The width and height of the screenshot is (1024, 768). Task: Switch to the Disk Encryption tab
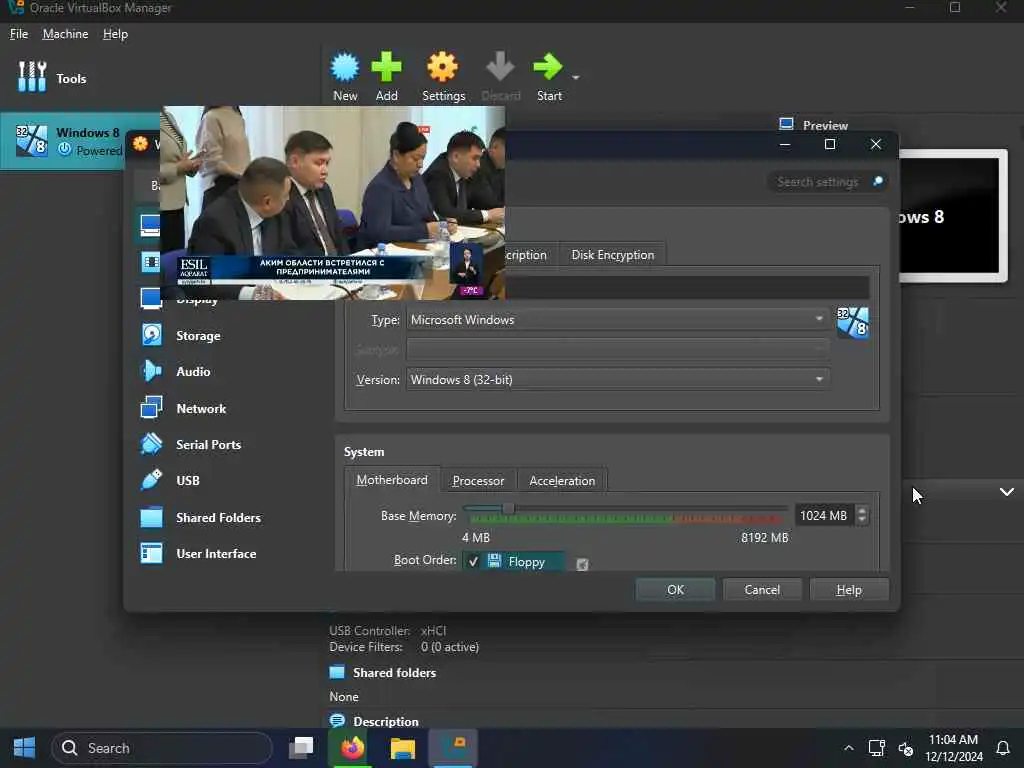[613, 255]
